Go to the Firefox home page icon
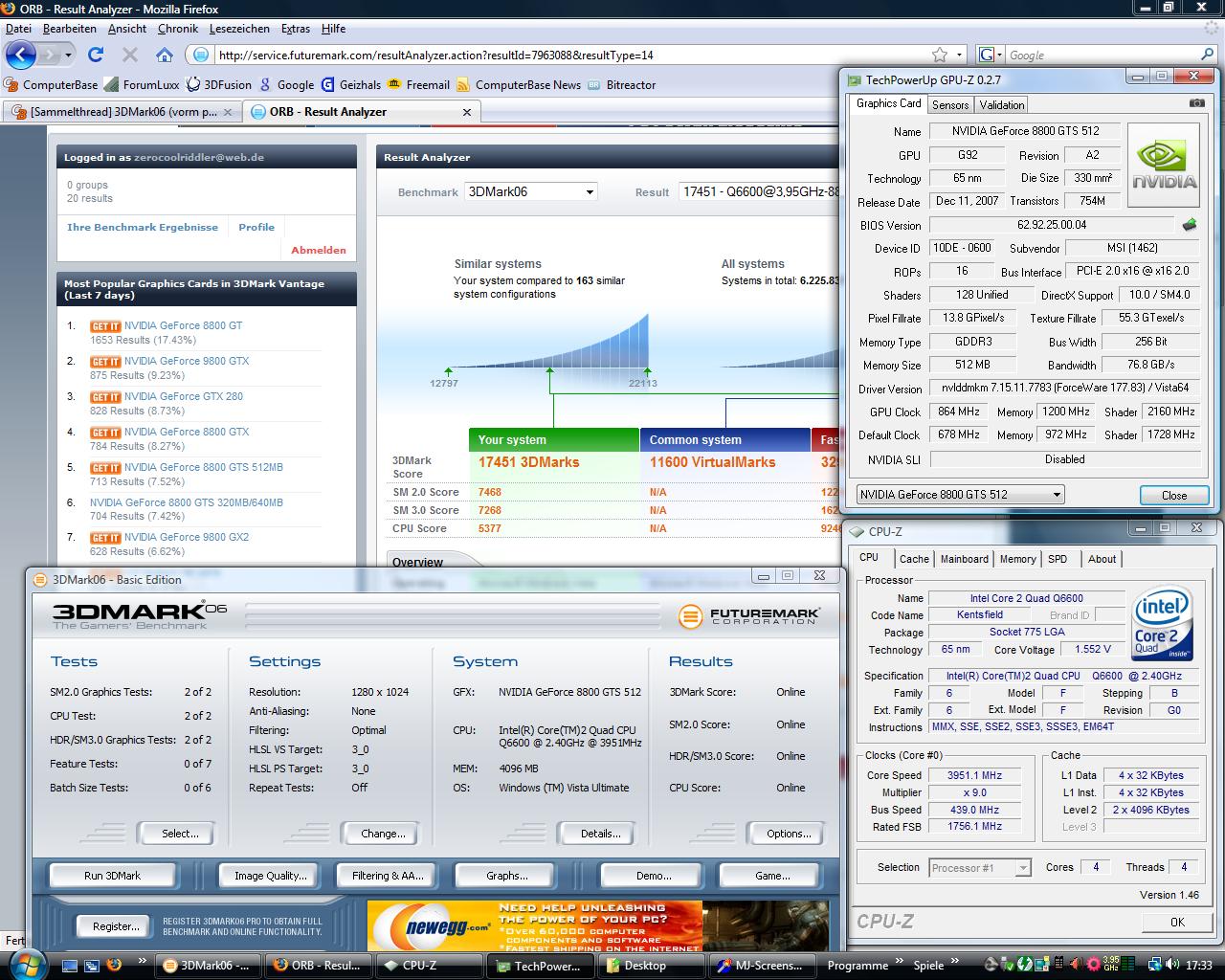The height and width of the screenshot is (980, 1225). (165, 55)
